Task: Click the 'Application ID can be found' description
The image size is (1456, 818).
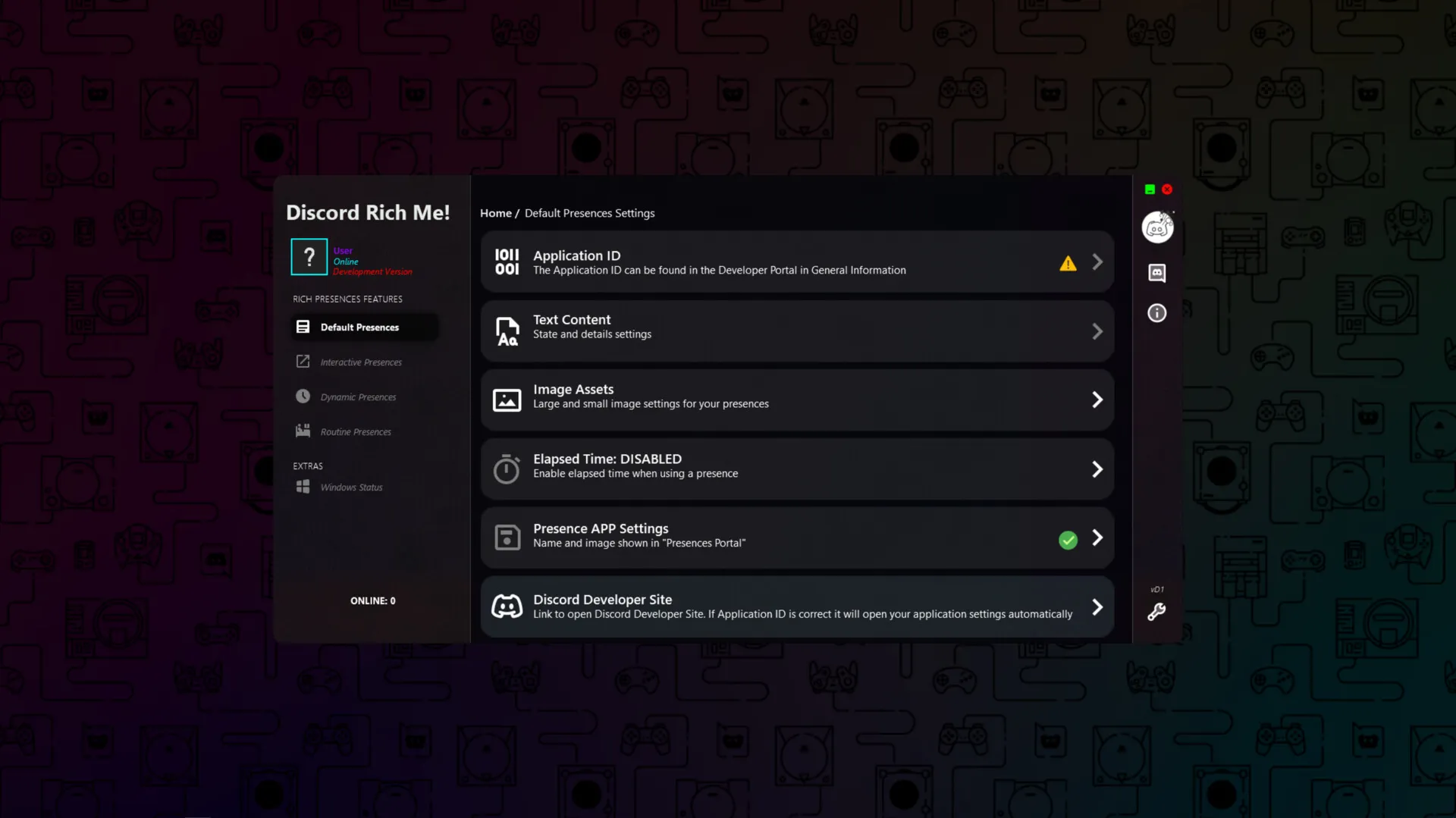Action: 720,271
